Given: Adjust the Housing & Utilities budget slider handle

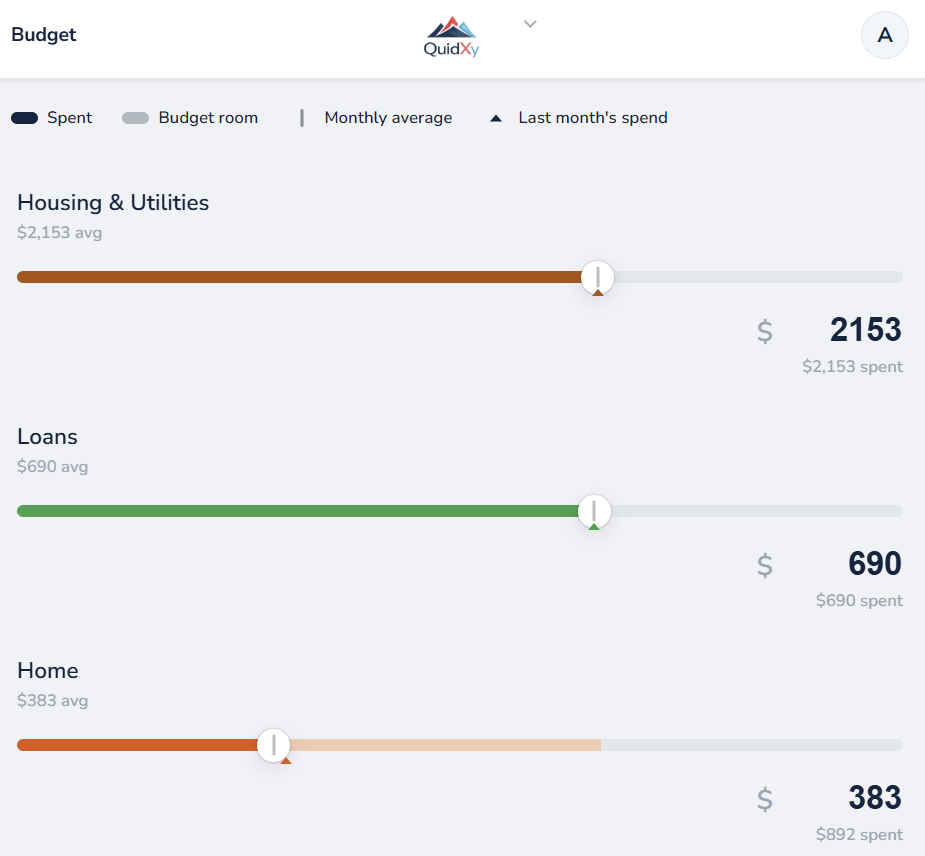Looking at the screenshot, I should click(x=598, y=277).
